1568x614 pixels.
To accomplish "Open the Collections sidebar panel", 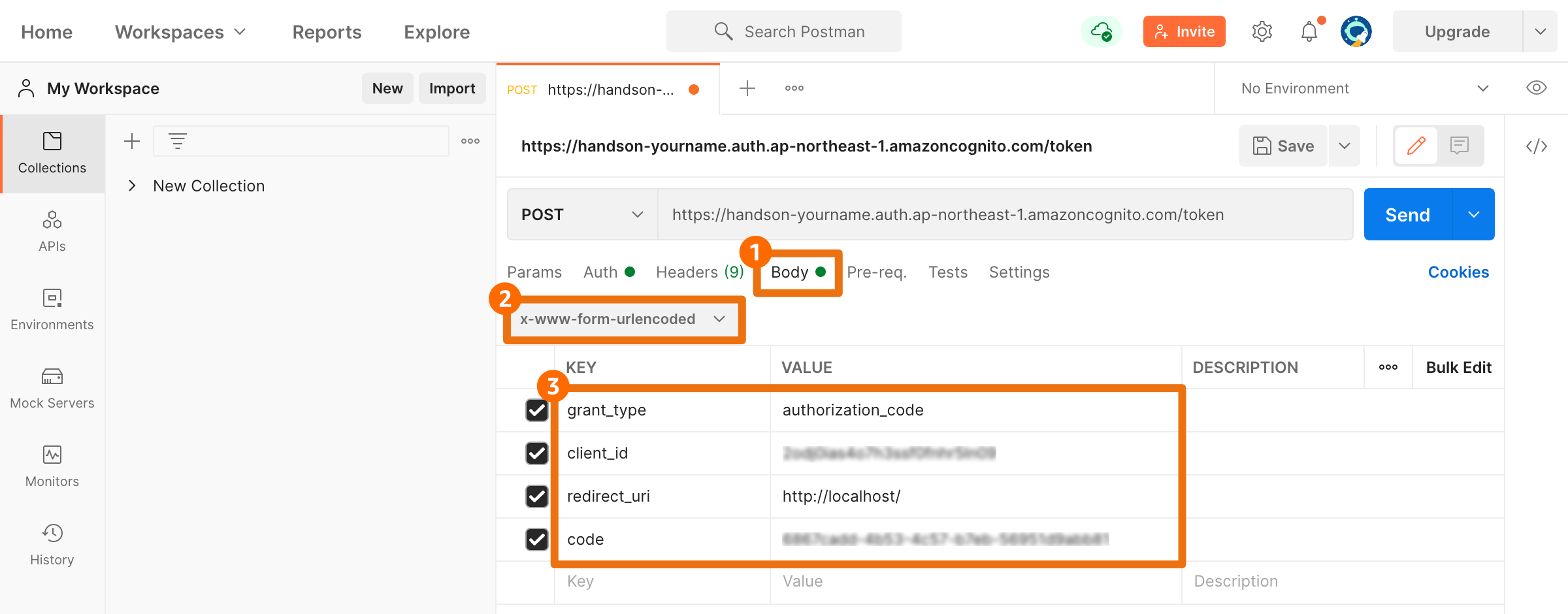I will point(52,154).
